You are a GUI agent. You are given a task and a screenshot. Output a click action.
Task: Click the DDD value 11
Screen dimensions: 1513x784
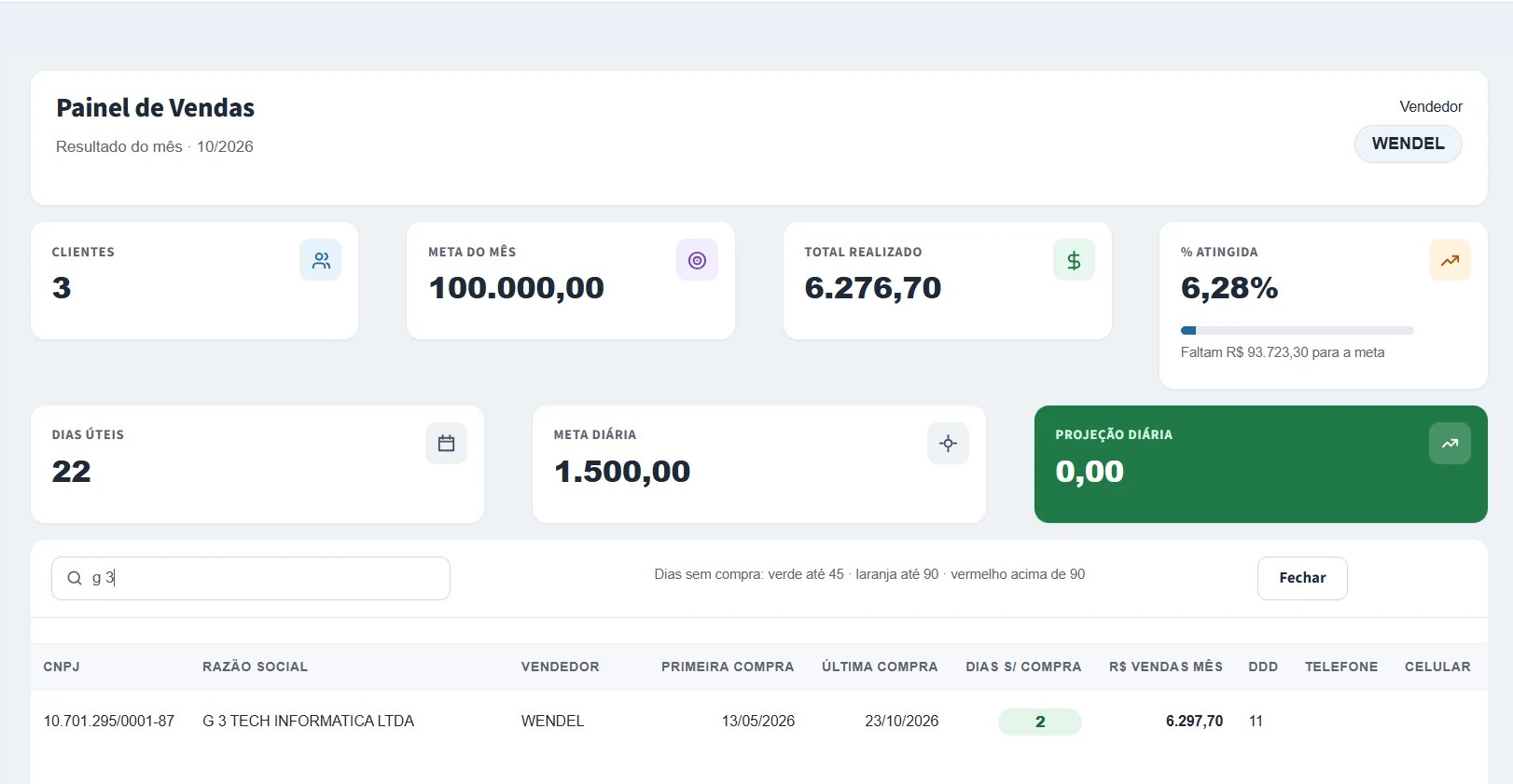click(x=1256, y=721)
